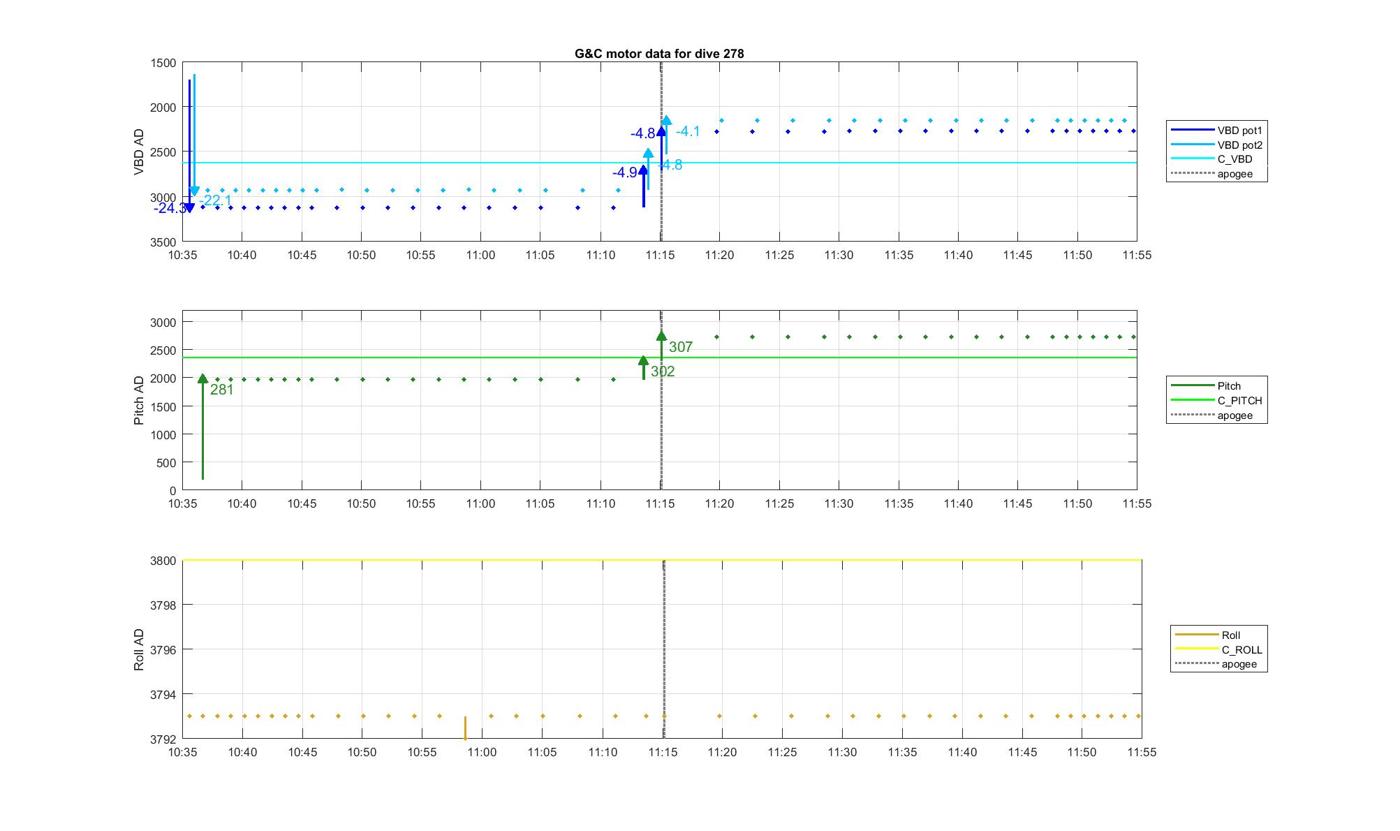Click the '-22.1' annotation in VBD plot
The height and width of the screenshot is (831, 1400).
pyautogui.click(x=216, y=201)
